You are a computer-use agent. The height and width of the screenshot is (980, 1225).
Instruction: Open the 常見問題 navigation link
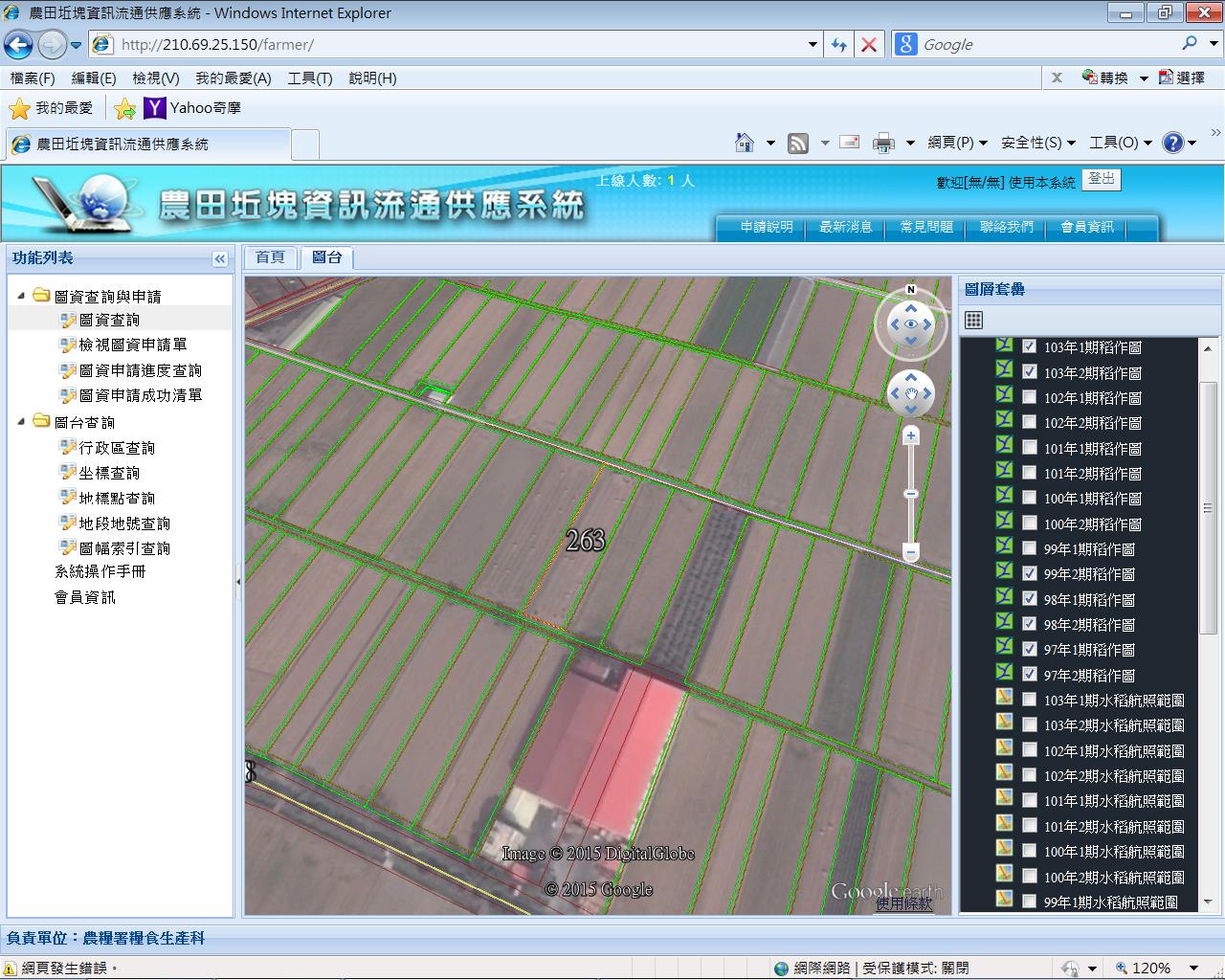click(x=925, y=227)
